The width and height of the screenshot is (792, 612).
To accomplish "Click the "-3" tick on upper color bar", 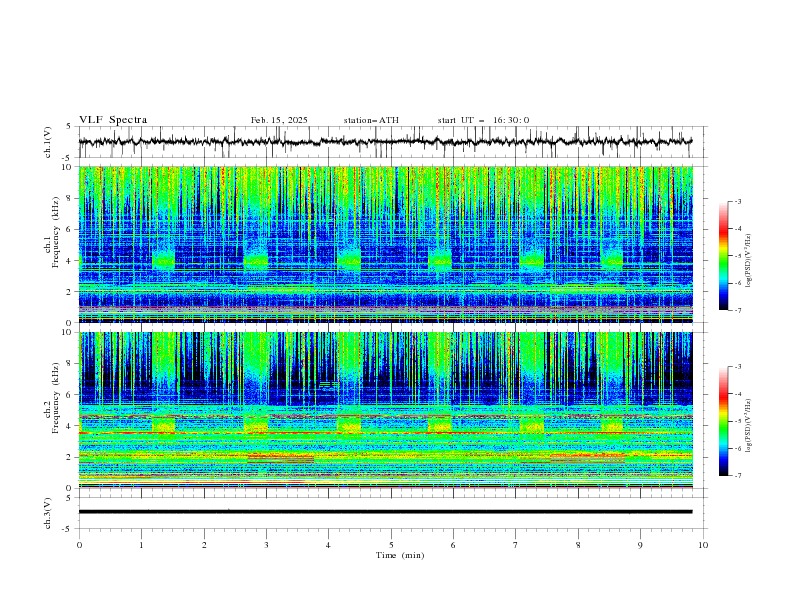I will coord(737,201).
